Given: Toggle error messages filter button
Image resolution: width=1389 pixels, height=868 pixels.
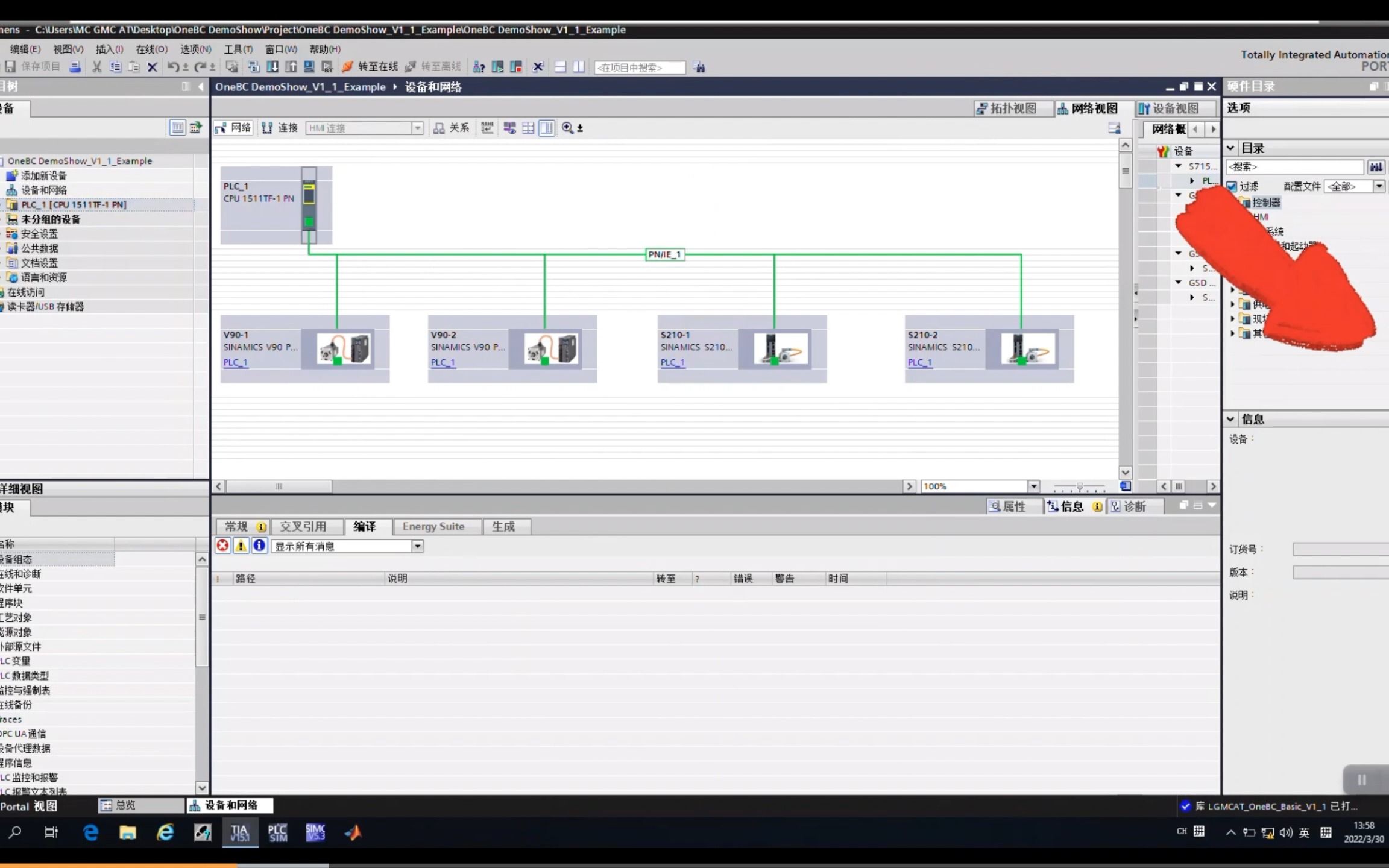Looking at the screenshot, I should (222, 546).
